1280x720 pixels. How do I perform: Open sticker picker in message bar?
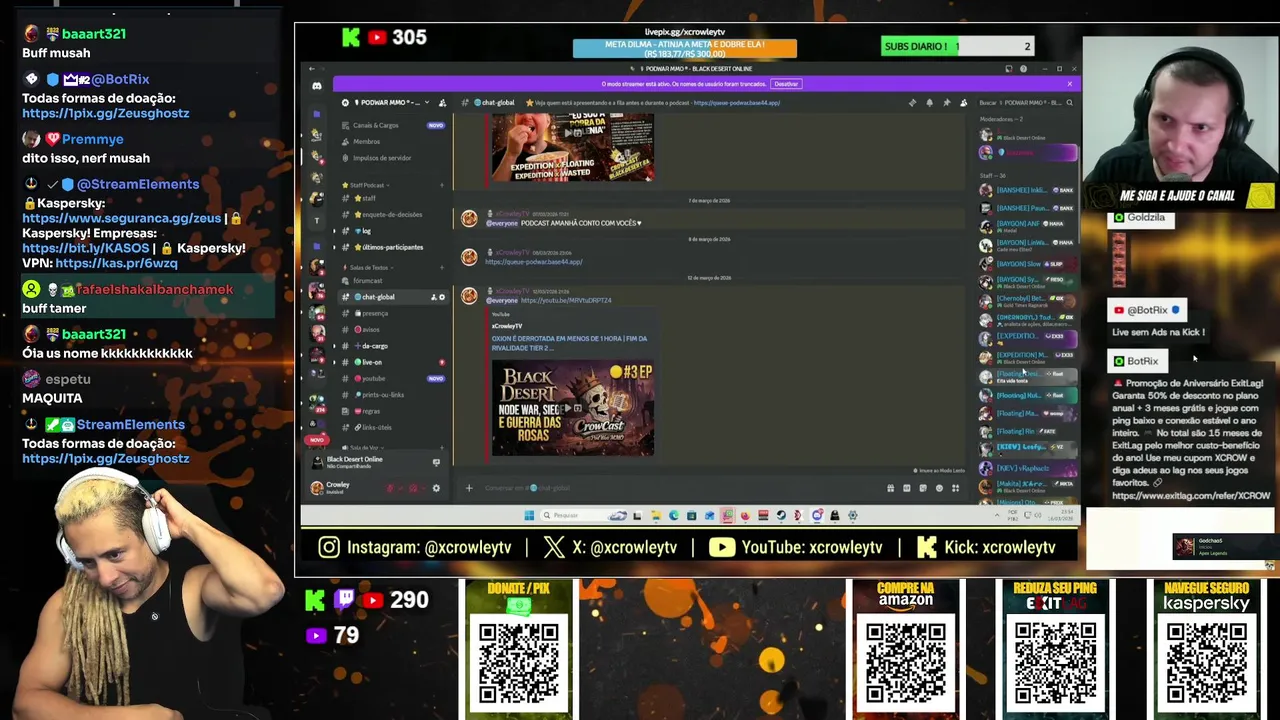coord(923,488)
